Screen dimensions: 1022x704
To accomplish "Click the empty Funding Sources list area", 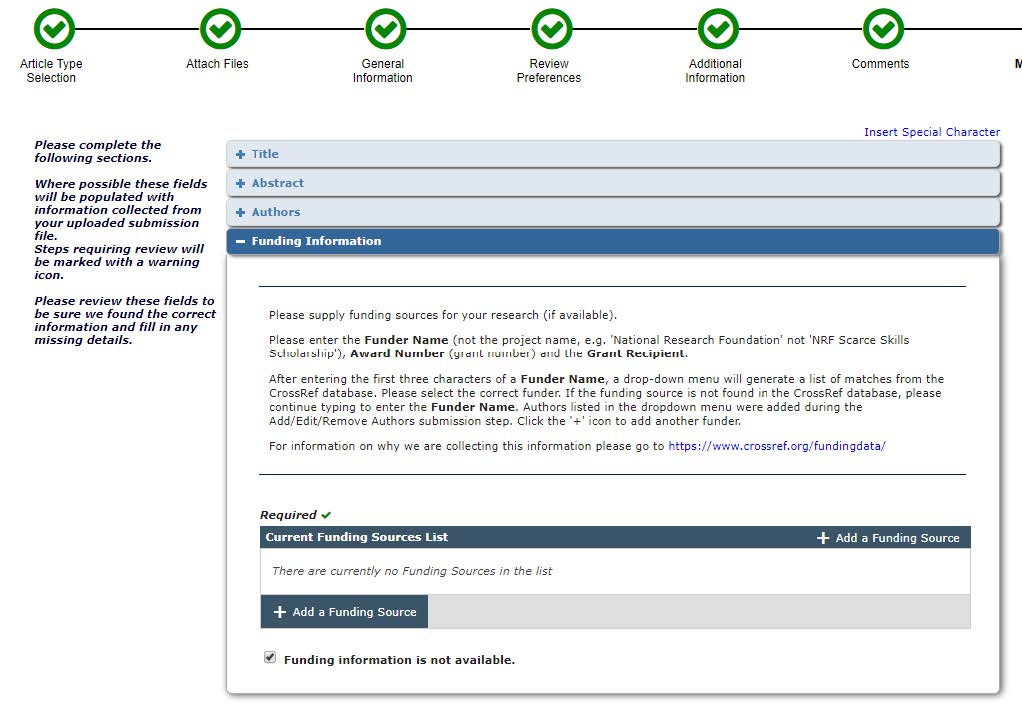I will point(614,571).
